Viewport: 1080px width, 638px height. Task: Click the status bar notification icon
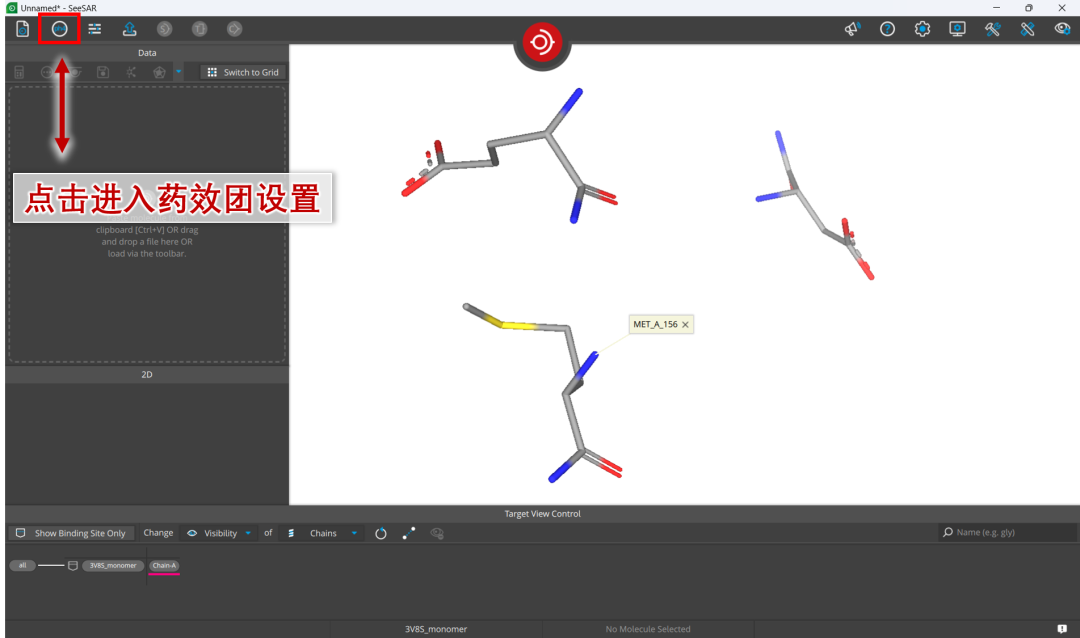(x=1062, y=629)
